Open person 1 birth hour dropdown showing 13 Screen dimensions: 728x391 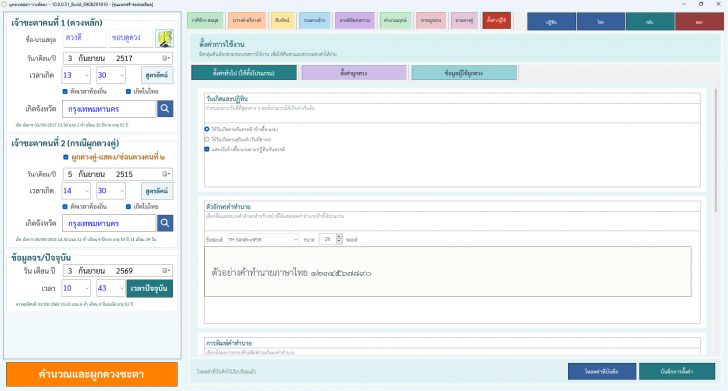[76, 75]
